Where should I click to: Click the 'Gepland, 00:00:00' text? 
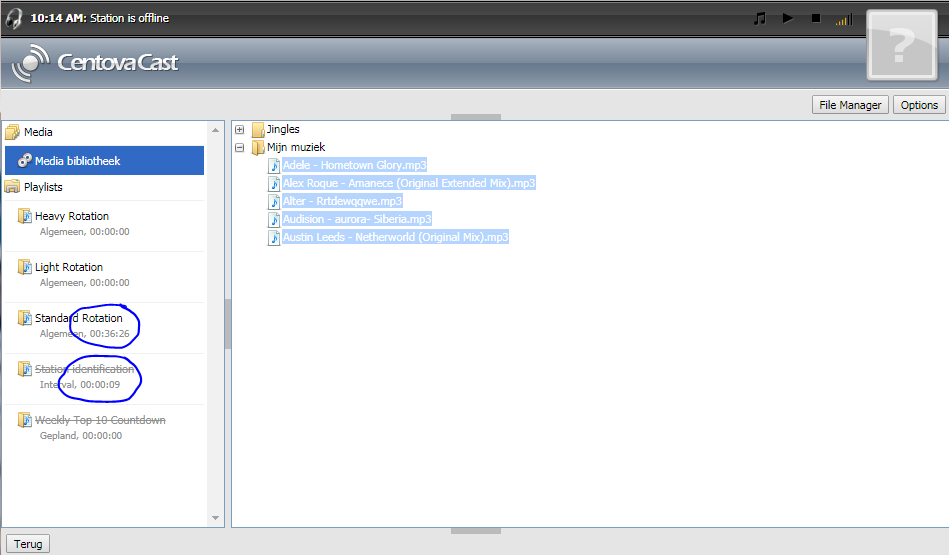coord(80,435)
